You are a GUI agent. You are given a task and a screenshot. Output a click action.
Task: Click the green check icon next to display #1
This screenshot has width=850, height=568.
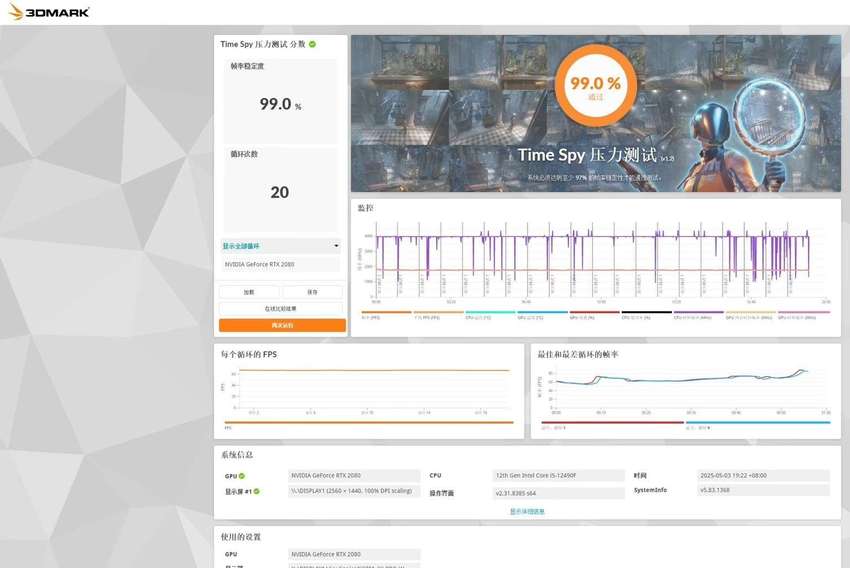point(256,491)
